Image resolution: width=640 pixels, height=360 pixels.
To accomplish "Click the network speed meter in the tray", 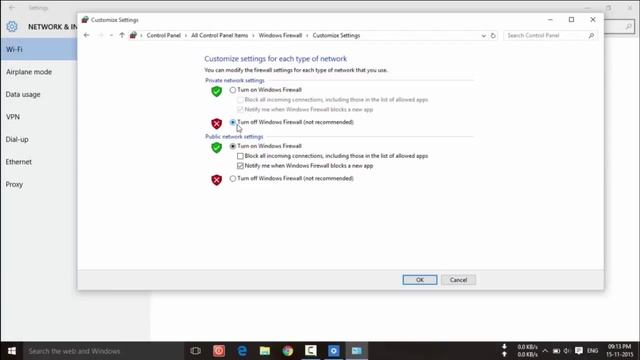I will click(x=521, y=351).
